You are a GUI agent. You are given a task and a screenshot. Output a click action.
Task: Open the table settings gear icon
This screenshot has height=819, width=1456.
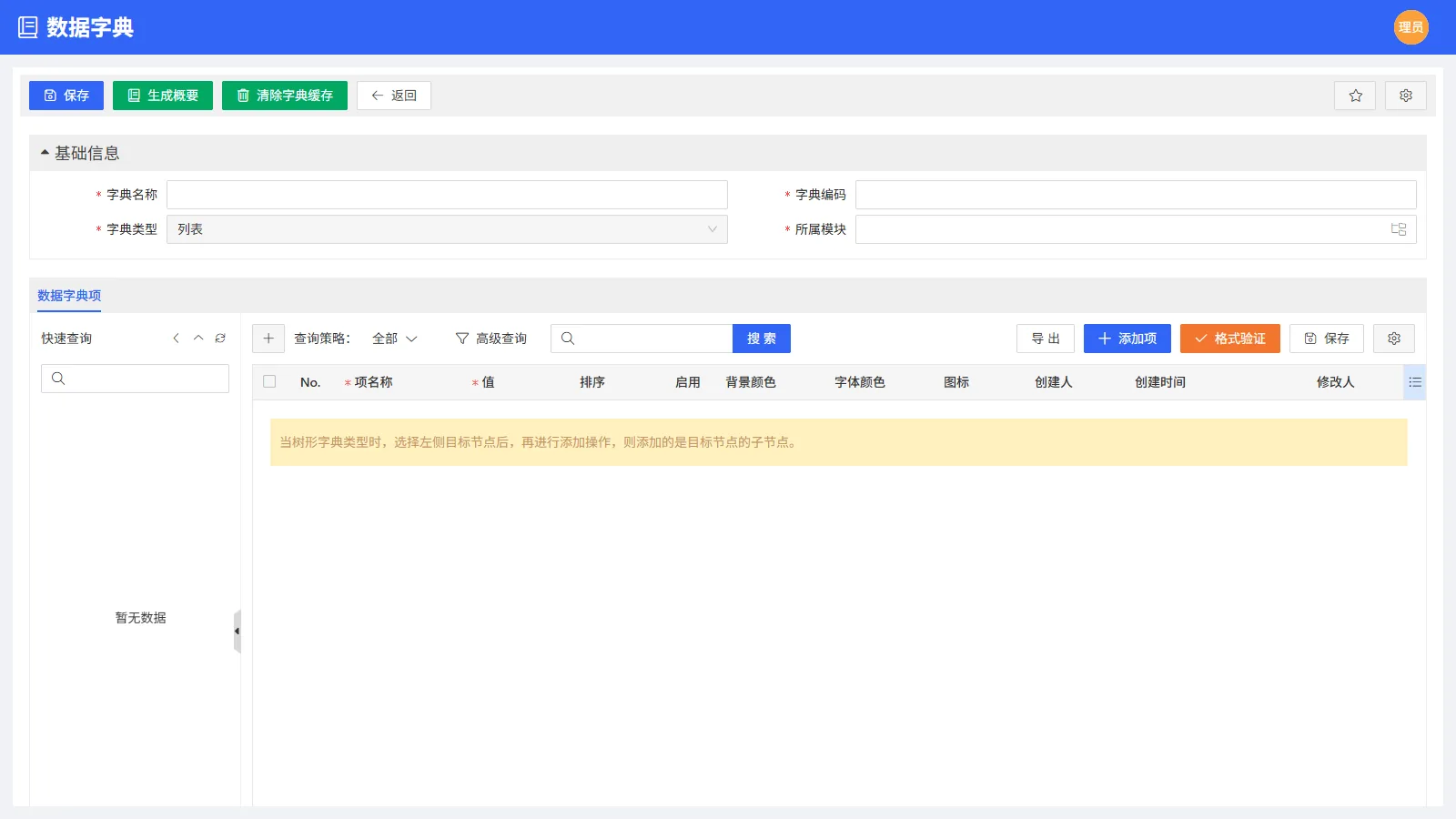coord(1393,339)
